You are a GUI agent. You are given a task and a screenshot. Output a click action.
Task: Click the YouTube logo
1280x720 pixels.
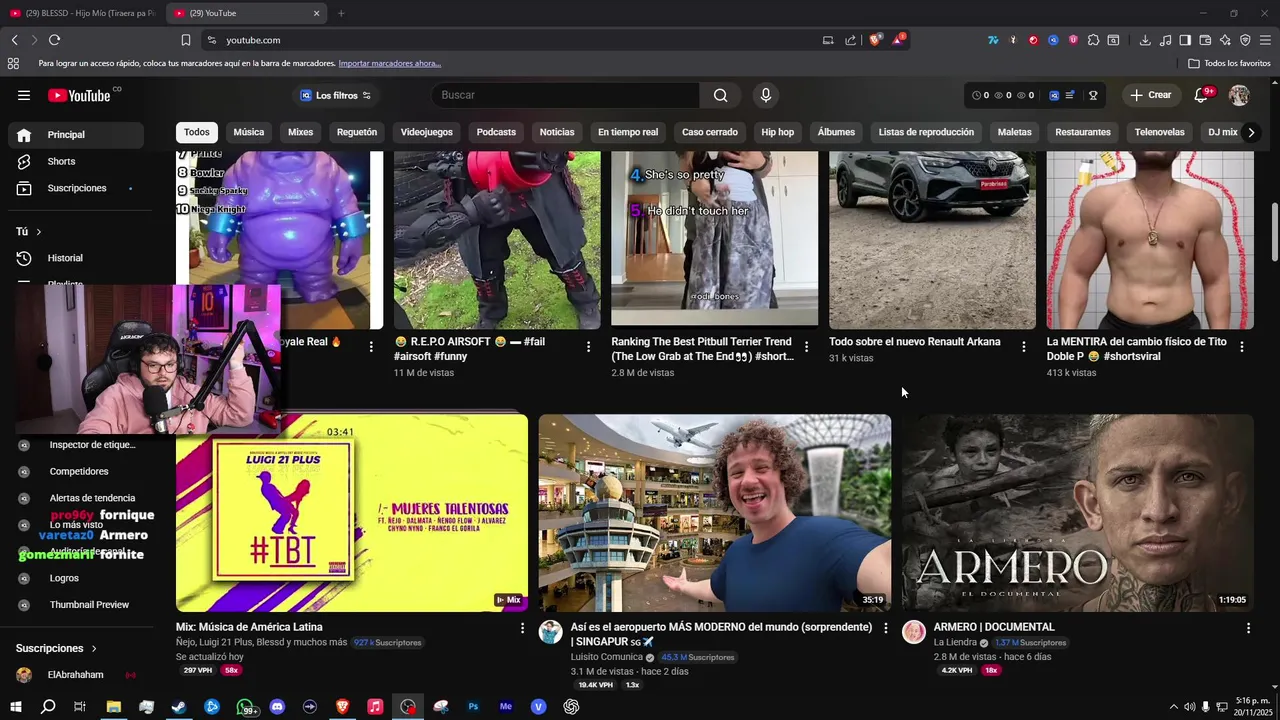(80, 95)
